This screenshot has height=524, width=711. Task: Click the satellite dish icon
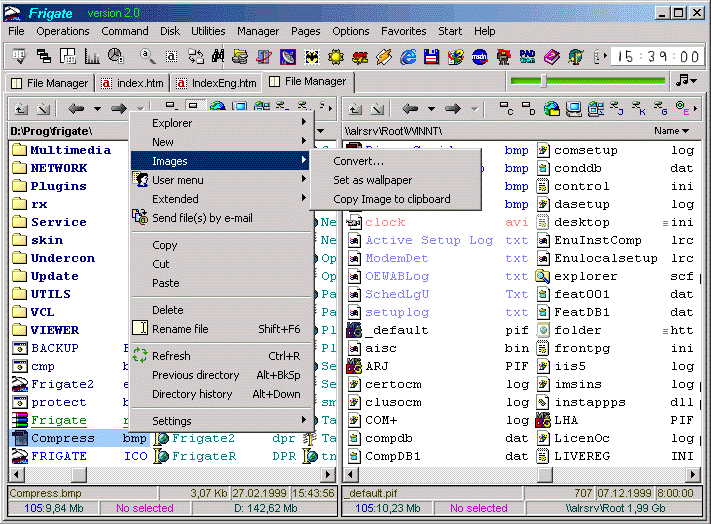point(288,57)
